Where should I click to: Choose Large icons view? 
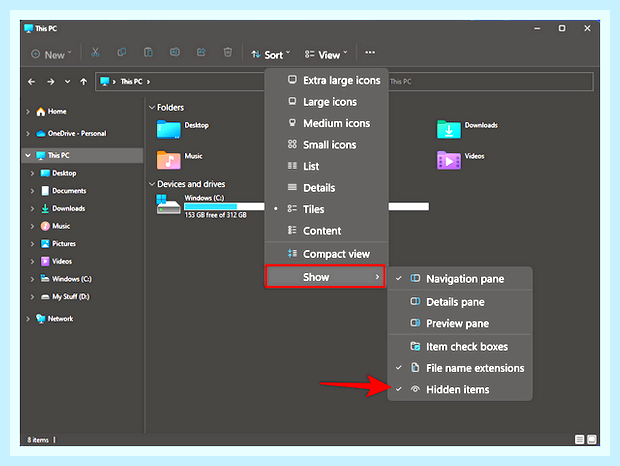click(326, 102)
